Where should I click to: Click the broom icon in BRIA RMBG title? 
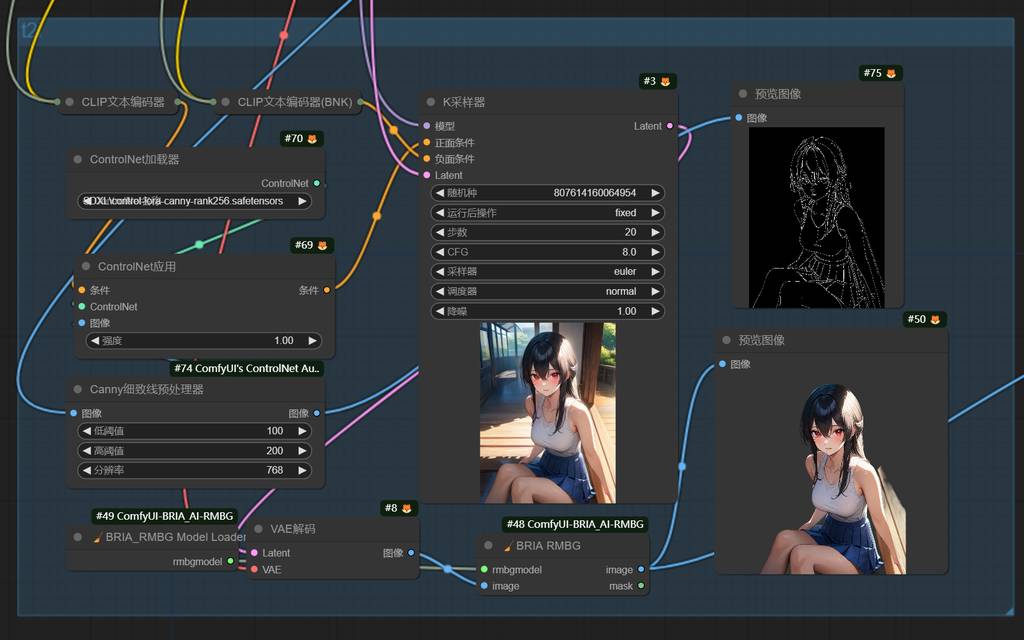pos(508,546)
